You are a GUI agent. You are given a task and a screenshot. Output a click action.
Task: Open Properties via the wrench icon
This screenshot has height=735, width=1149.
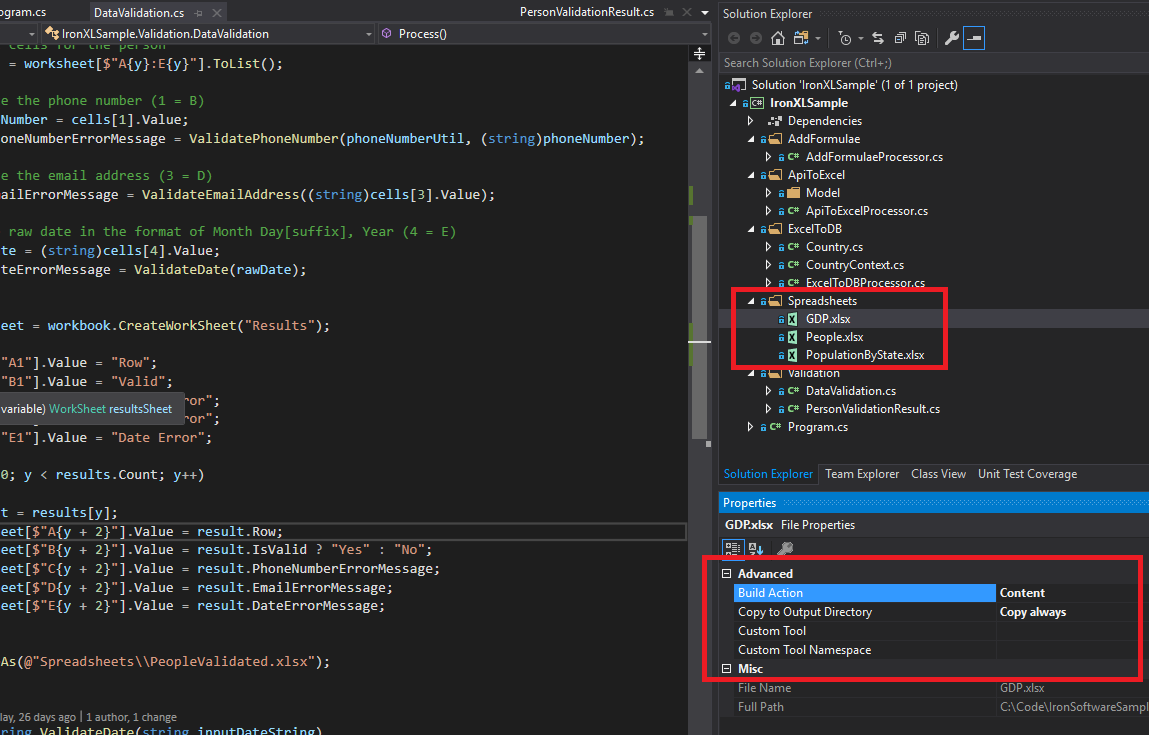click(x=952, y=38)
